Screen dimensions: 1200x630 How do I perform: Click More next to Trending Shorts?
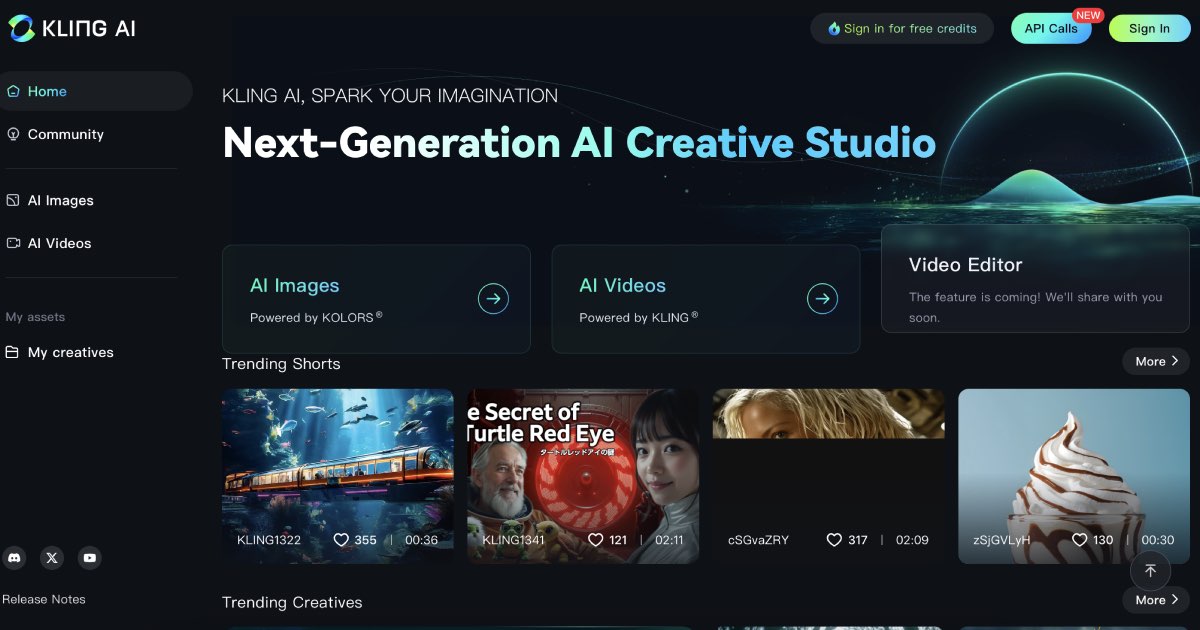(1156, 361)
